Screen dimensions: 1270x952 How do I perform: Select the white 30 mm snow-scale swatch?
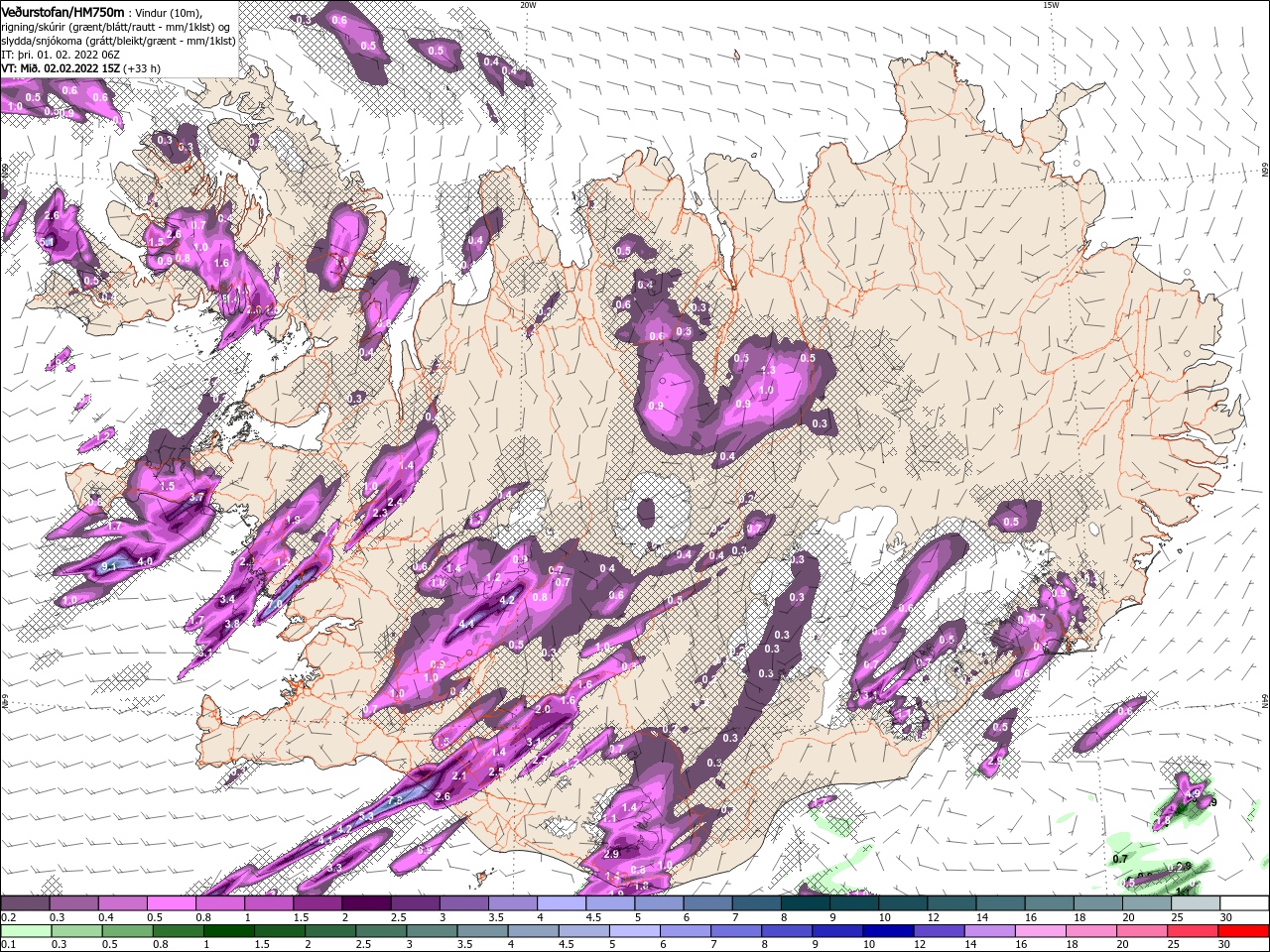pyautogui.click(x=1243, y=903)
